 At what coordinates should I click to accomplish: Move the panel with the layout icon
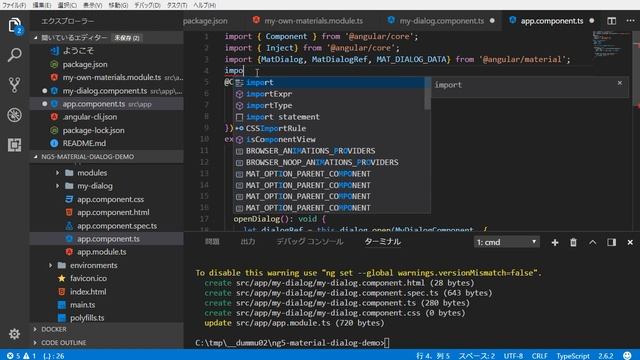pyautogui.click(x=611, y=242)
